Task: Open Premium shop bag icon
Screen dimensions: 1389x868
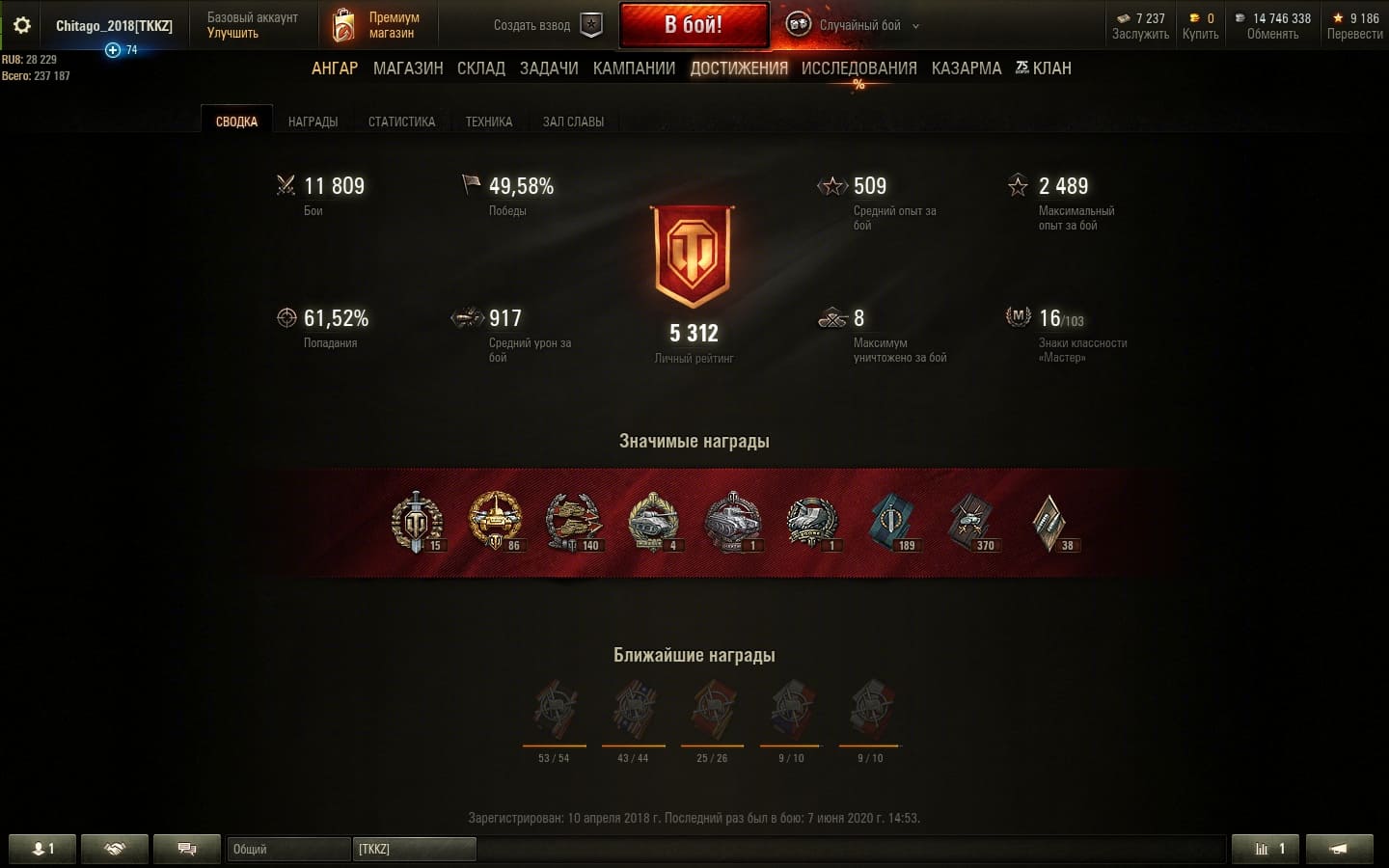Action: 342,26
